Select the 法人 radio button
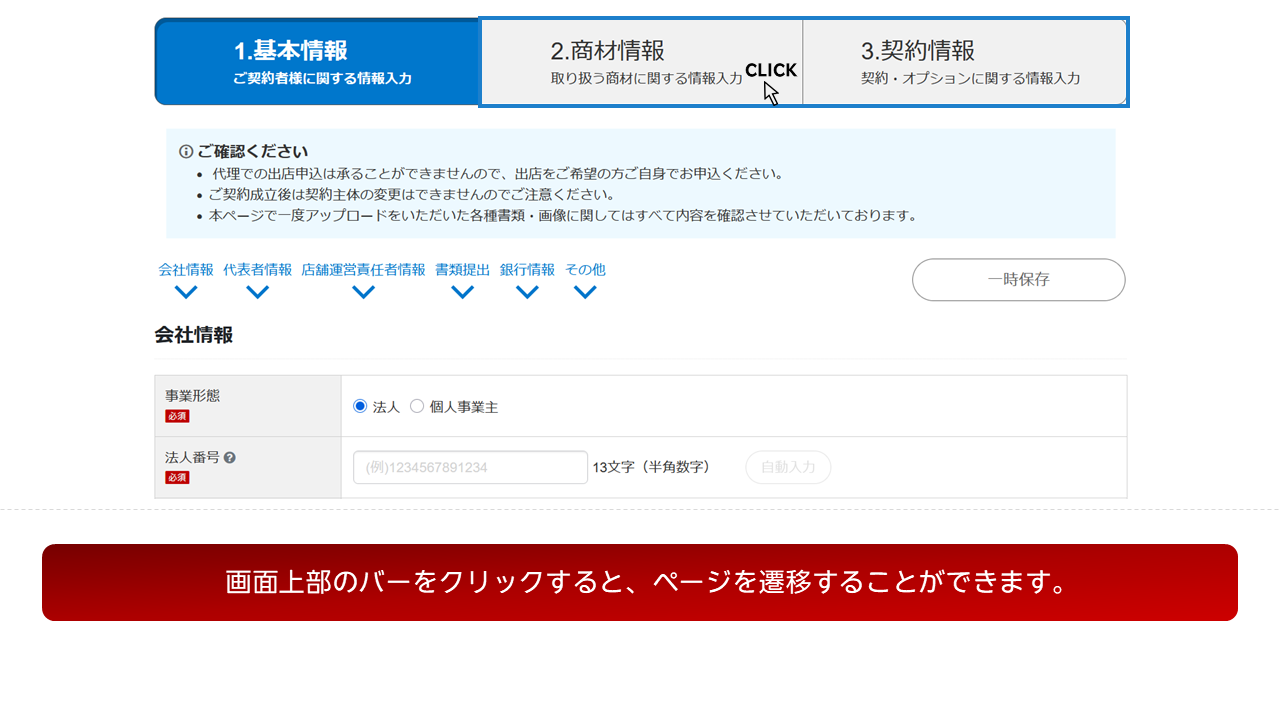 pos(360,406)
